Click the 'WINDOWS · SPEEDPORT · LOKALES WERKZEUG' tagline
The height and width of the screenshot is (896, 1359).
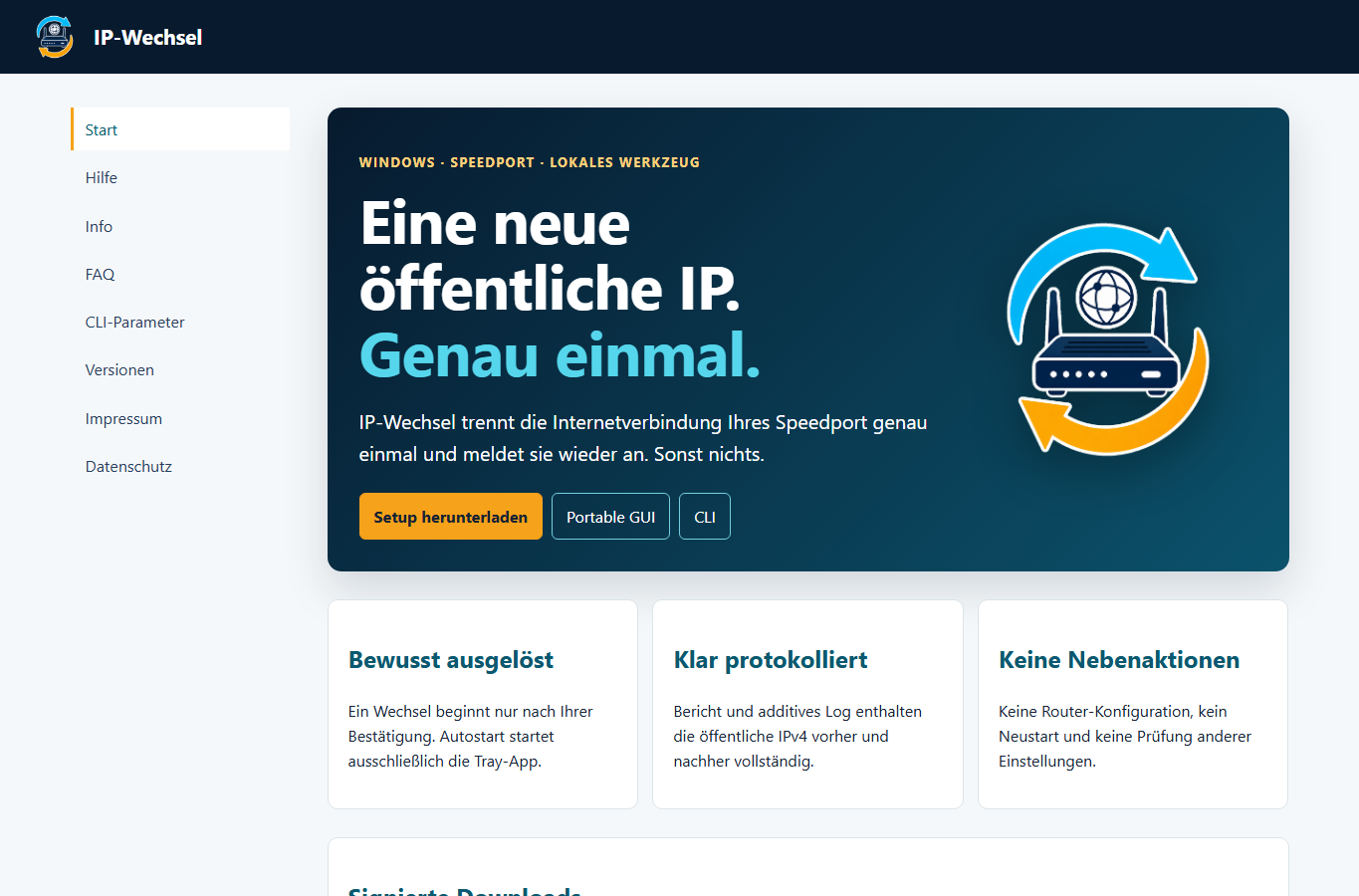coord(530,162)
